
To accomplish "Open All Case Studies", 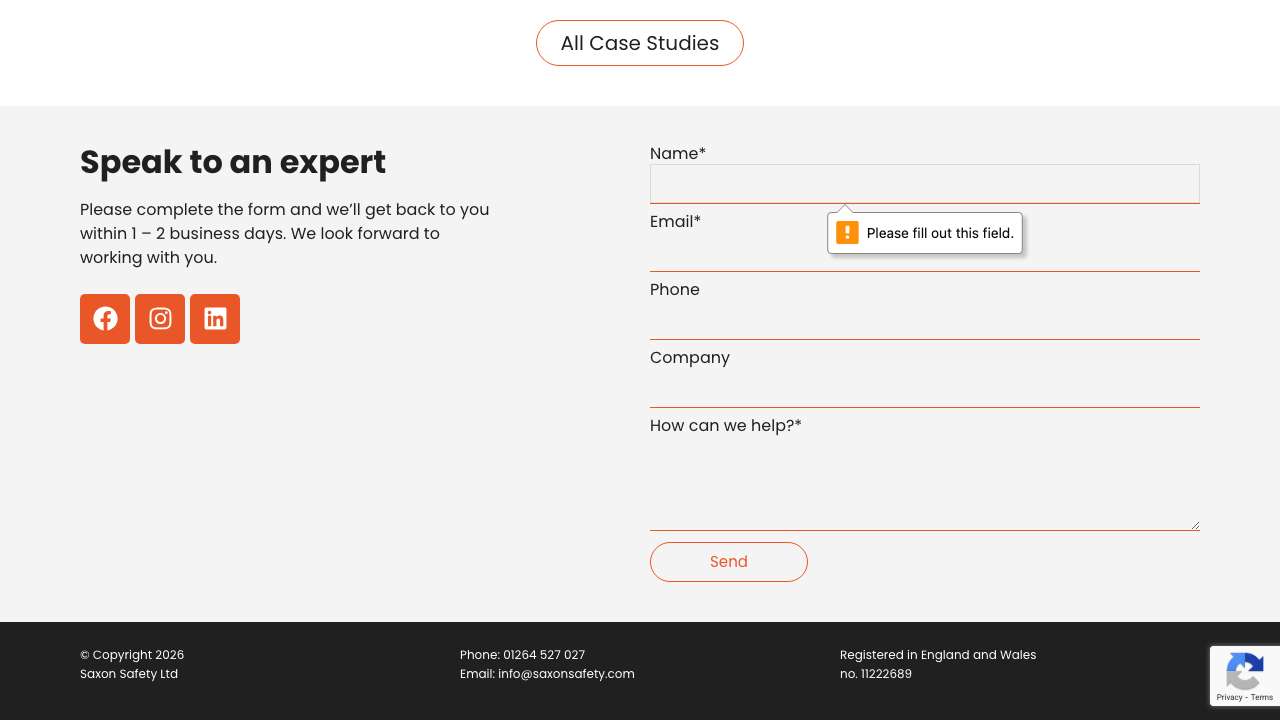I will tap(640, 43).
